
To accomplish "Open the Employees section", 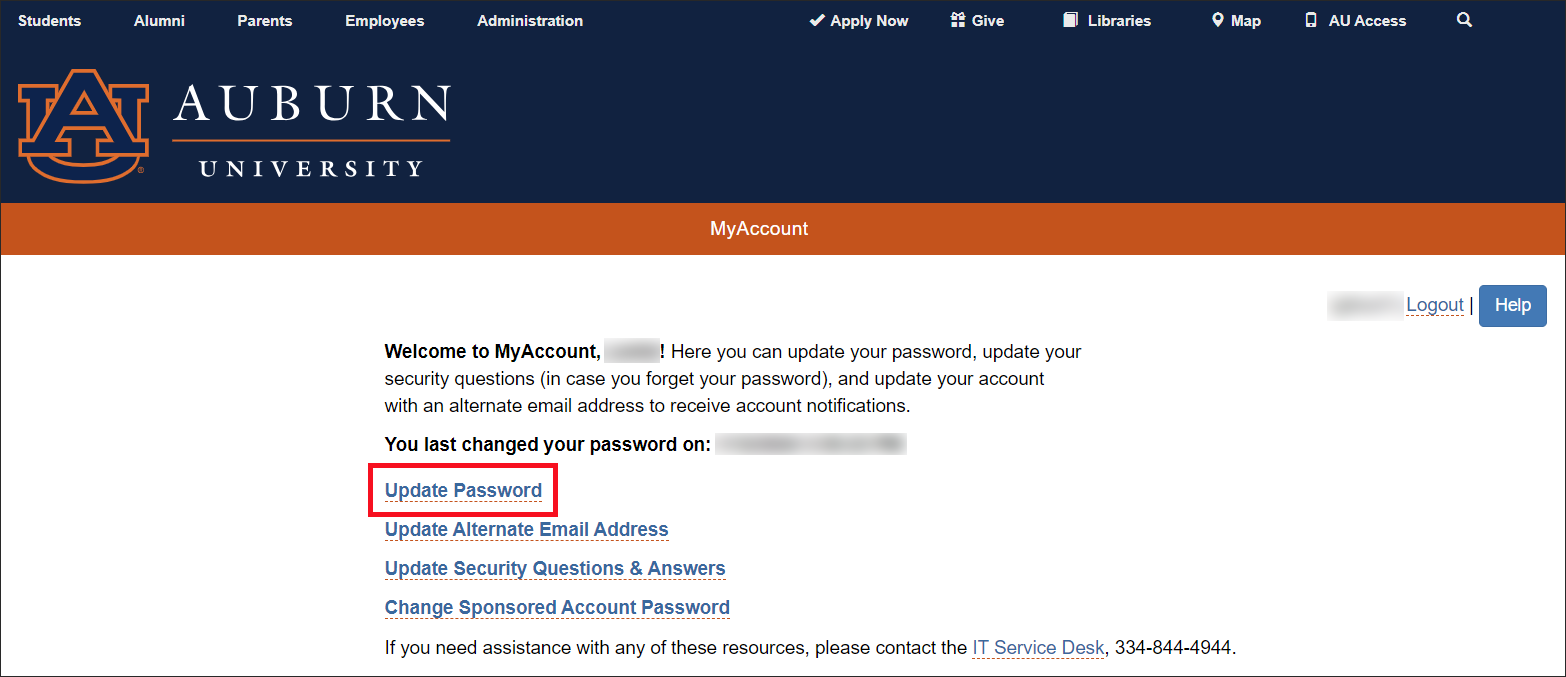I will click(x=384, y=20).
